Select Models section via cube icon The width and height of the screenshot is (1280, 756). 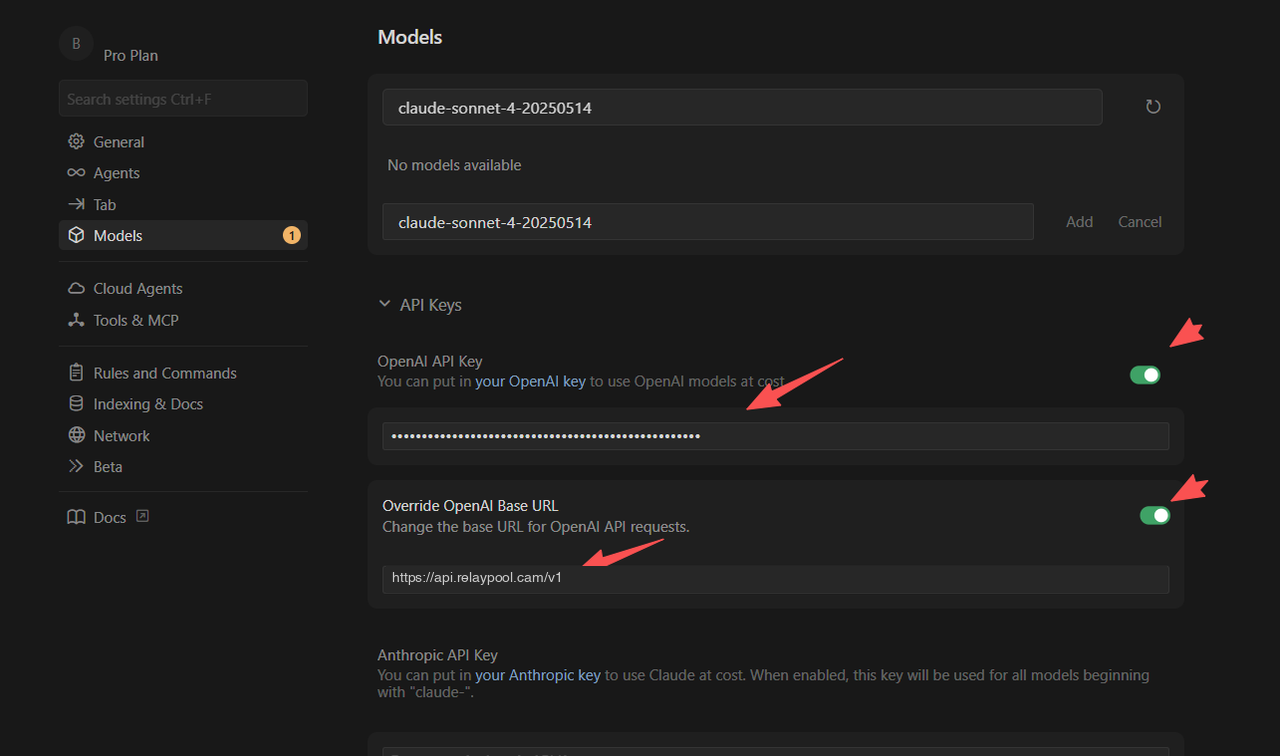click(x=76, y=235)
